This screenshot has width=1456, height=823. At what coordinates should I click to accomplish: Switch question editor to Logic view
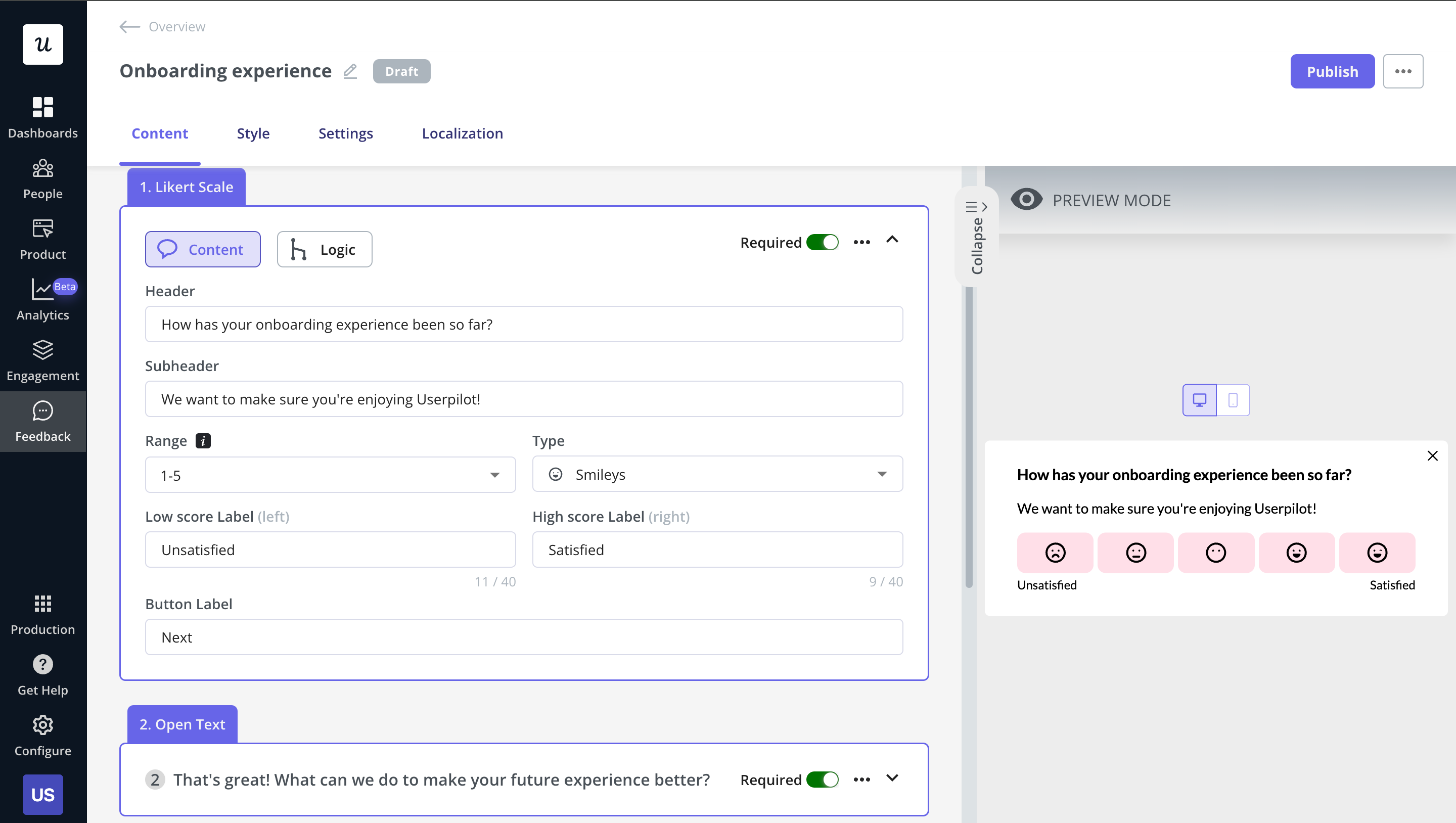pos(324,249)
